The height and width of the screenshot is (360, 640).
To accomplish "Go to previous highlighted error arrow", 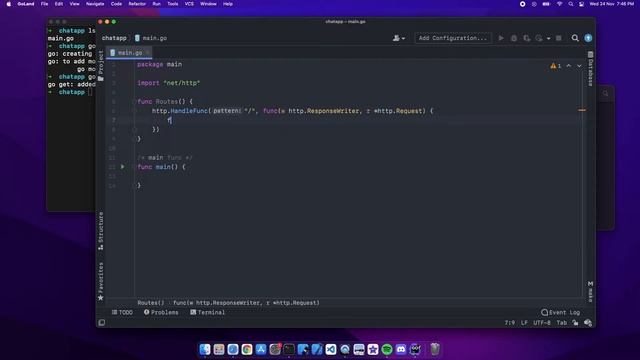I will (569, 66).
